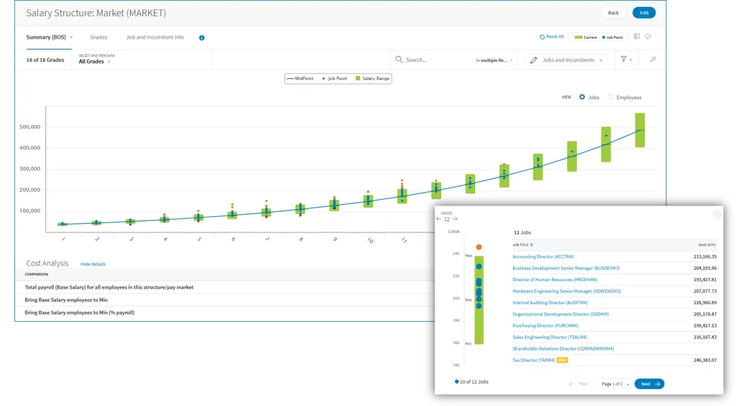The image size is (750, 406).
Task: Expand the Summary (BOS) tab dropdown arrow
Action: click(71, 37)
